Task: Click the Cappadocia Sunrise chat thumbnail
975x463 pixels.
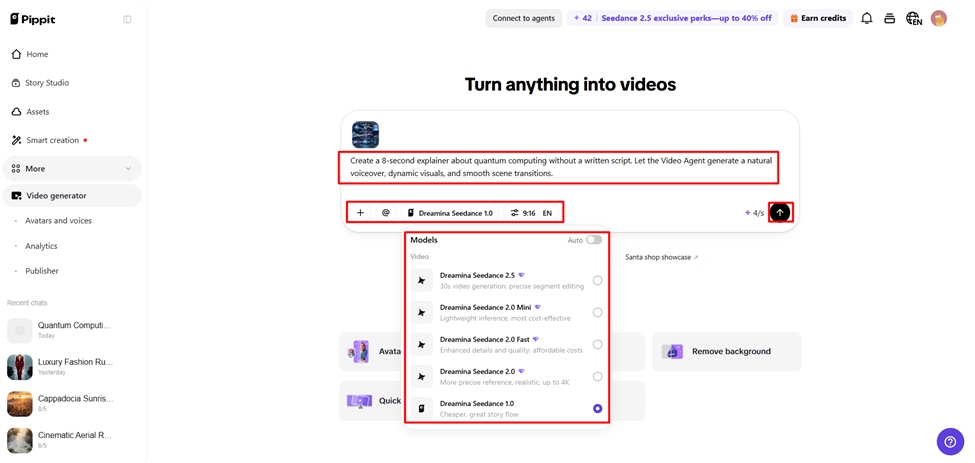Action: coord(19,403)
